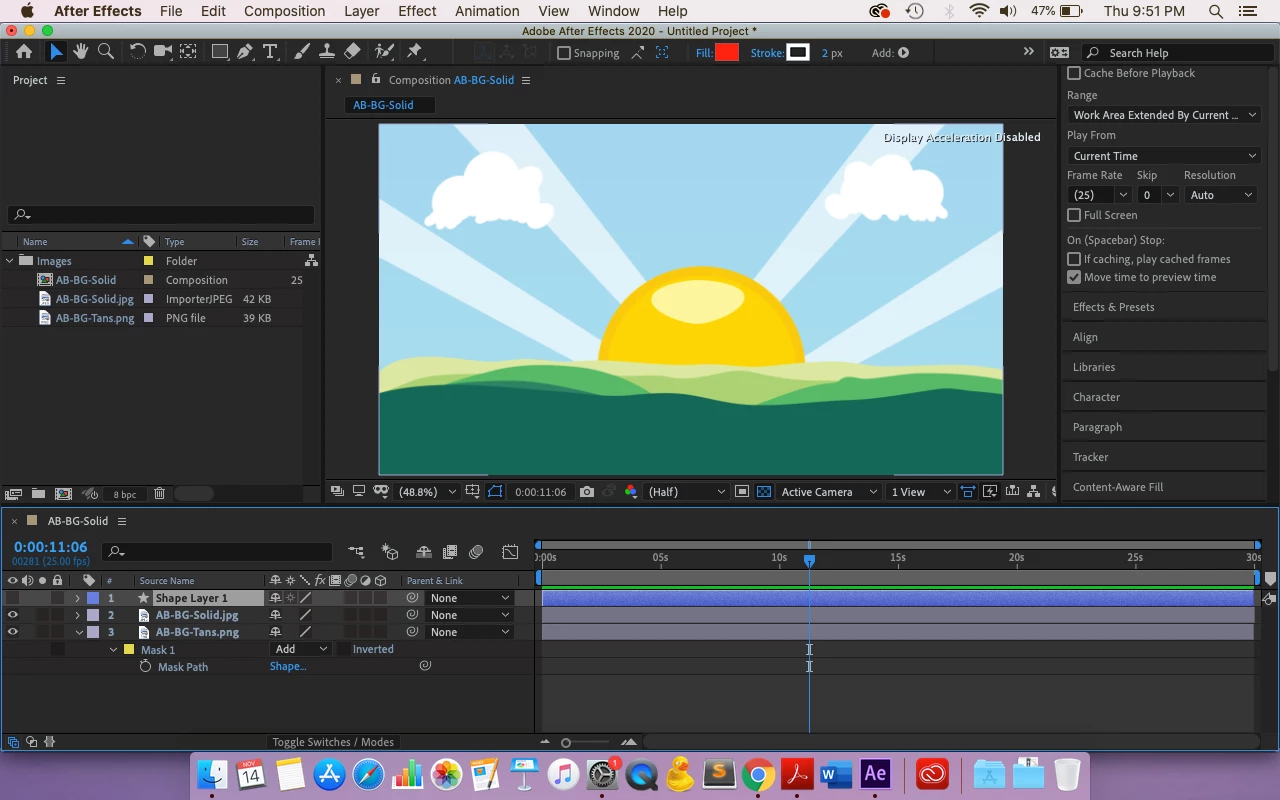The height and width of the screenshot is (800, 1280).
Task: Select the Brush tool
Action: coord(302,52)
